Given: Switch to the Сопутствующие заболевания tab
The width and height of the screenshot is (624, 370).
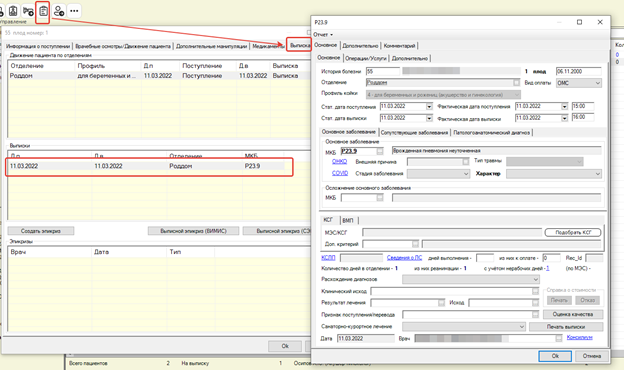Looking at the screenshot, I should point(414,132).
